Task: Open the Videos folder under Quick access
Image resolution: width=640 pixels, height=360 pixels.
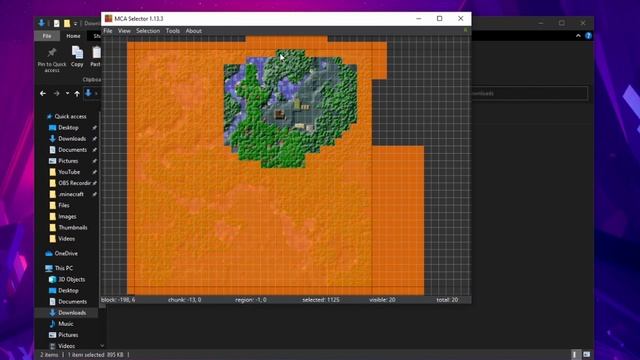Action: pos(66,238)
